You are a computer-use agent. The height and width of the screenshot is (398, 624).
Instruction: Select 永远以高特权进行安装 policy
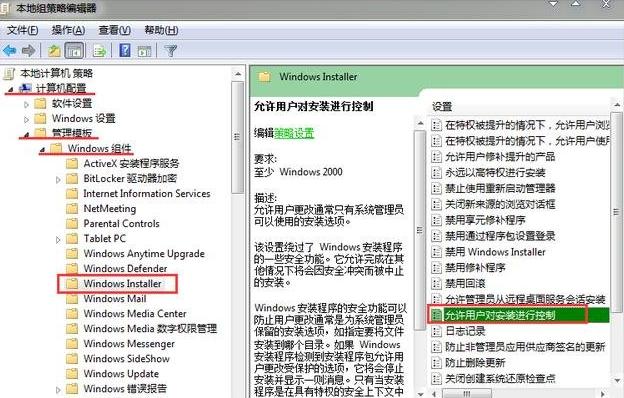click(x=495, y=173)
